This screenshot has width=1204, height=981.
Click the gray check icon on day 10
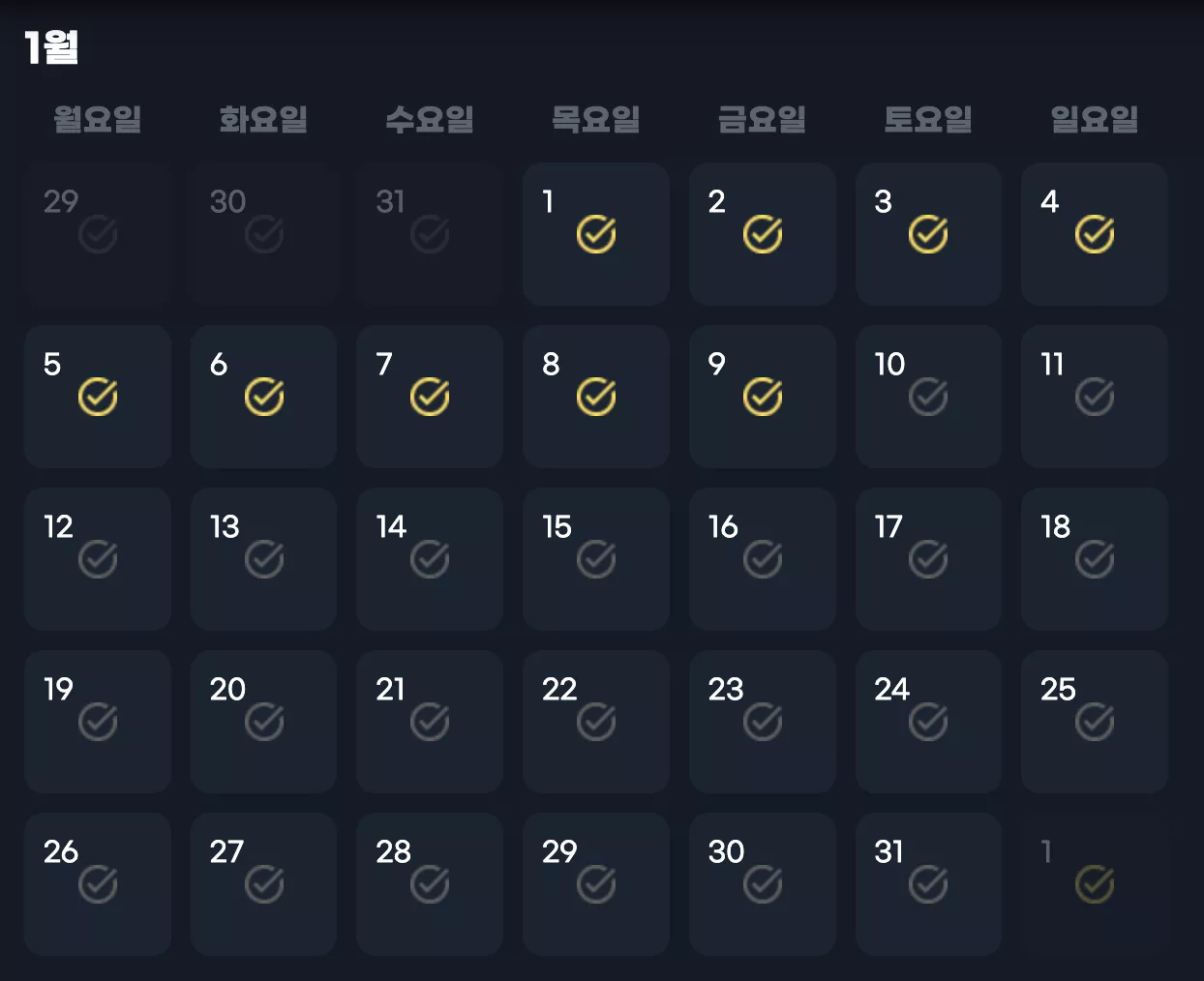tap(928, 397)
